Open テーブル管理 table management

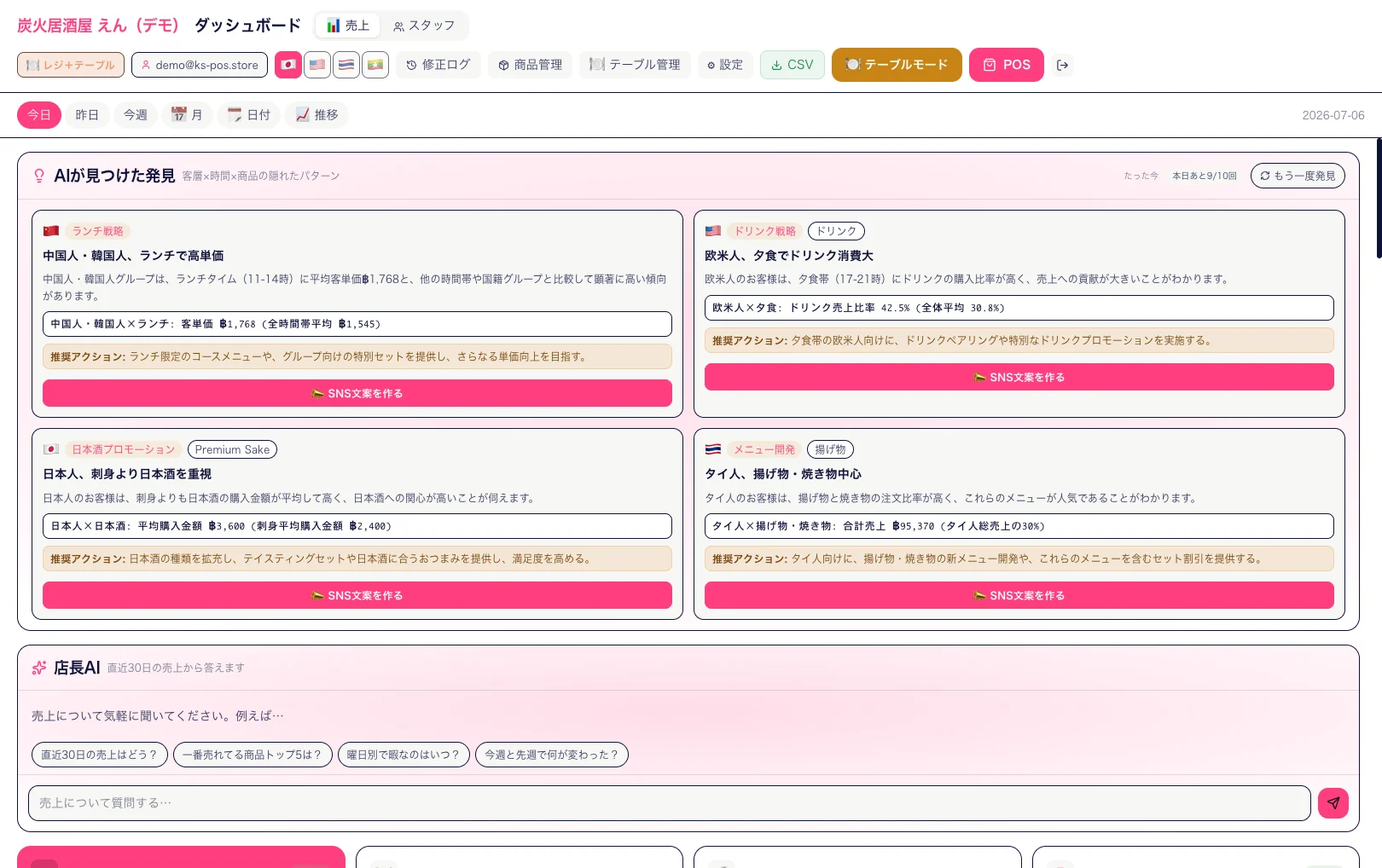635,65
